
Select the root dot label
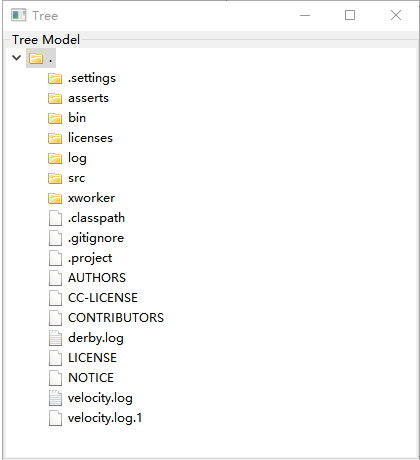coord(50,61)
